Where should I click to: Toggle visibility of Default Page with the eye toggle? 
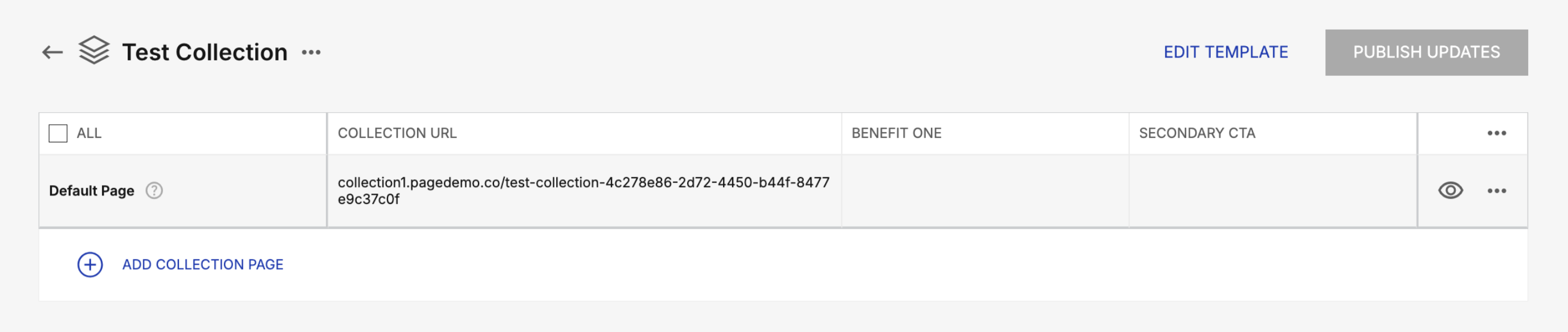pyautogui.click(x=1451, y=190)
